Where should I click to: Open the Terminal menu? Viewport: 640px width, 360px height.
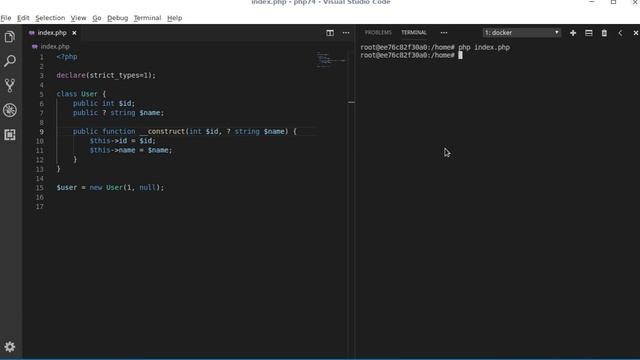point(147,18)
